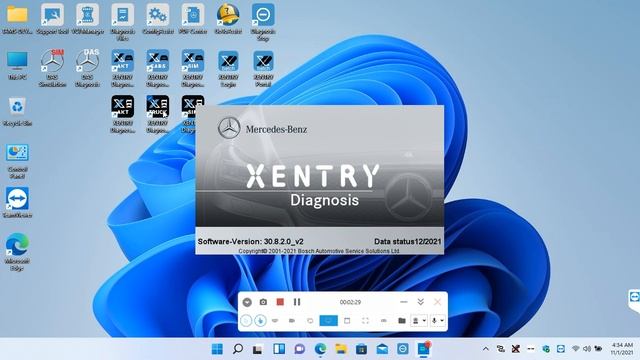Viewport: 640px width, 360px height.
Task: Open the This PC desktop icon
Action: point(17,65)
